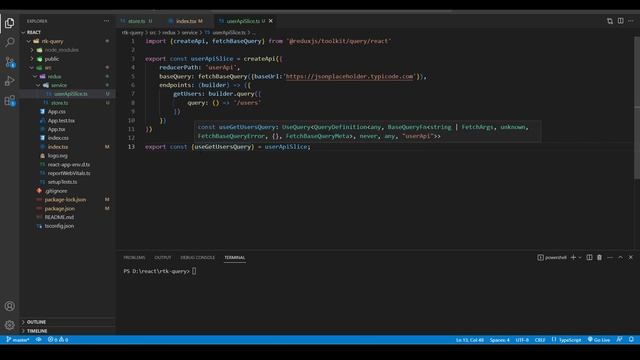The image size is (640, 360).
Task: Click the Ln 13, Col 48 cursor position
Action: [470, 340]
